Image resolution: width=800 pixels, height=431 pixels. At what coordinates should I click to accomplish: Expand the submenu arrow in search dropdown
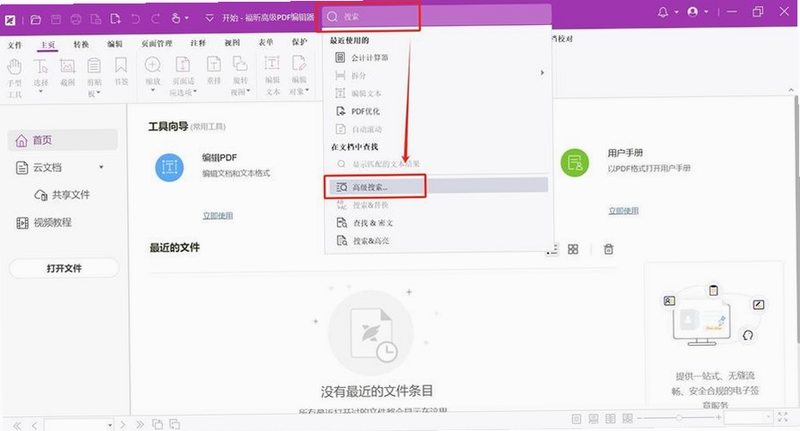coord(542,73)
